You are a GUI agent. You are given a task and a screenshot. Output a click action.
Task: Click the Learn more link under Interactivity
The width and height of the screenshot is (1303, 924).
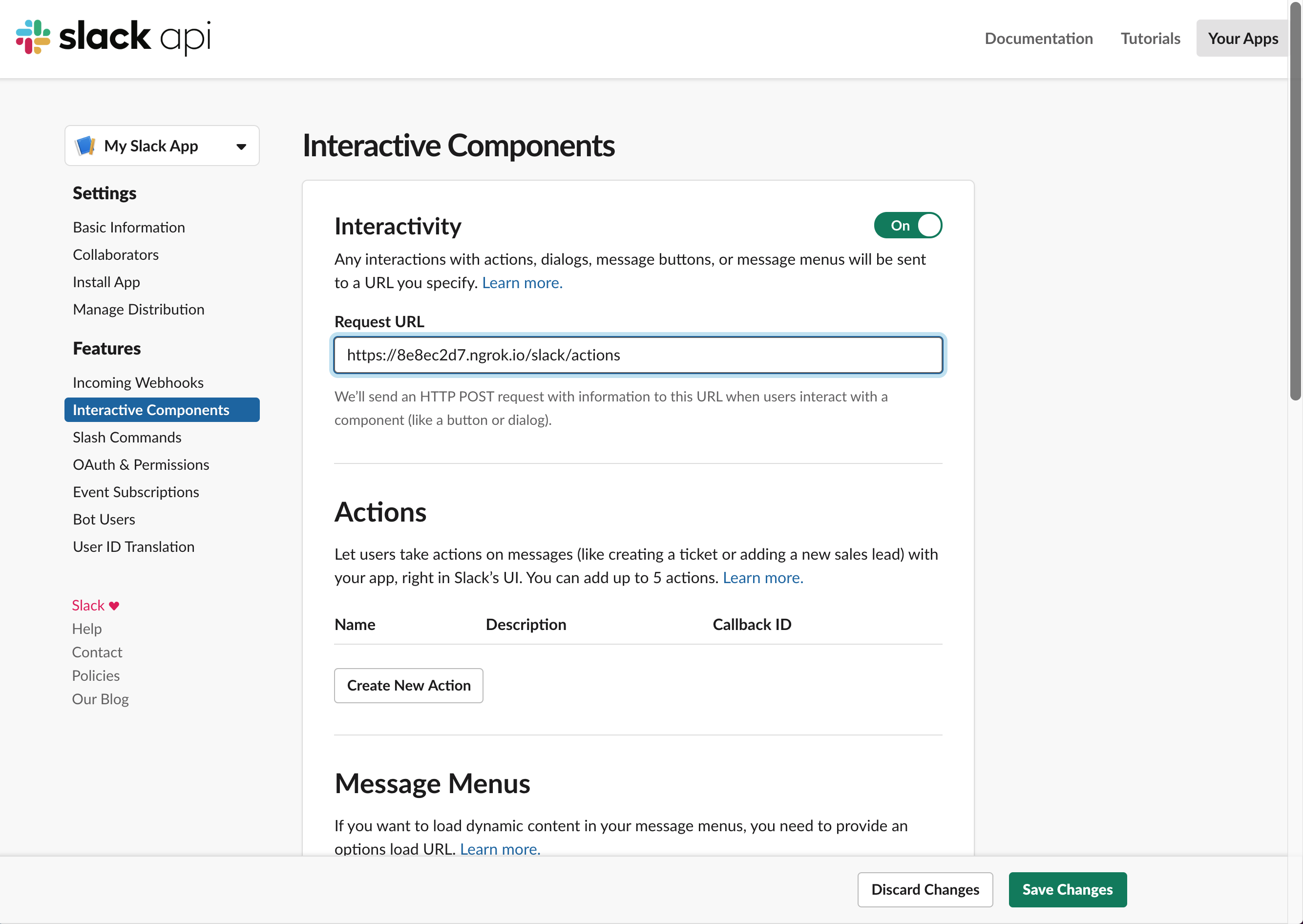pos(522,282)
